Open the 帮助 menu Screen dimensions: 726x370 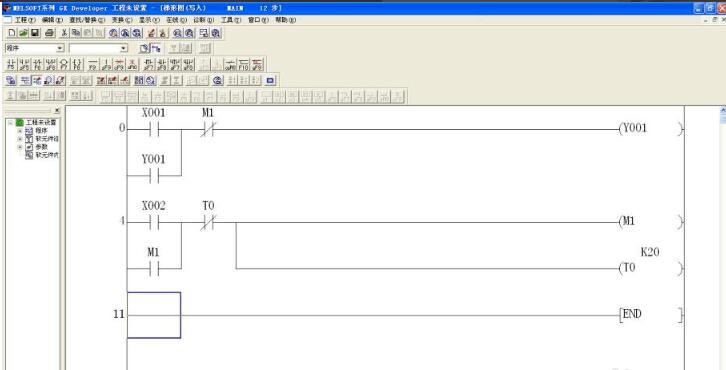285,20
